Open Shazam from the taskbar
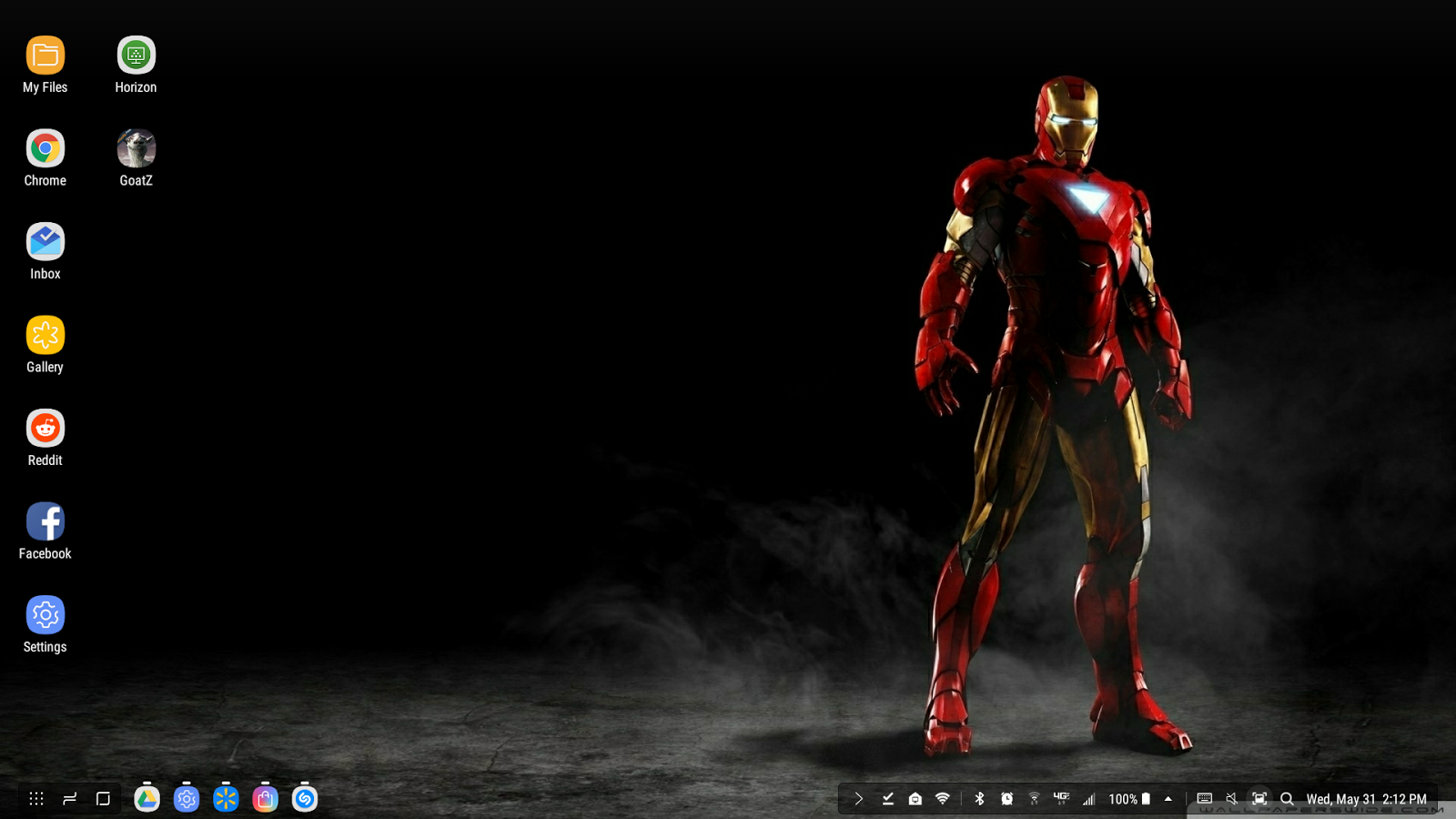This screenshot has width=1456, height=819. (x=305, y=799)
